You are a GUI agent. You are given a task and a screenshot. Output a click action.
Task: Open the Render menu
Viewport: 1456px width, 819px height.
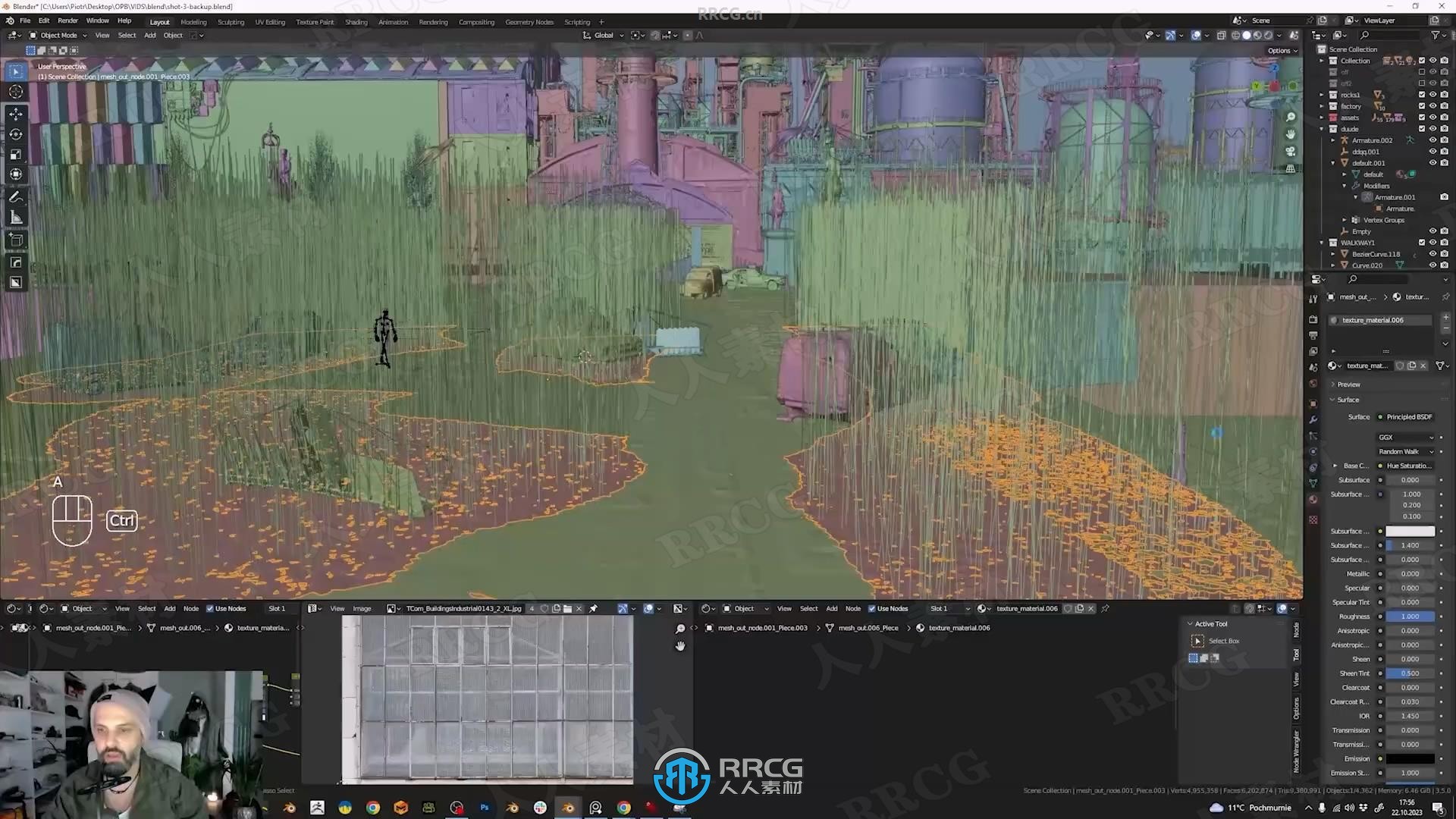pyautogui.click(x=67, y=20)
